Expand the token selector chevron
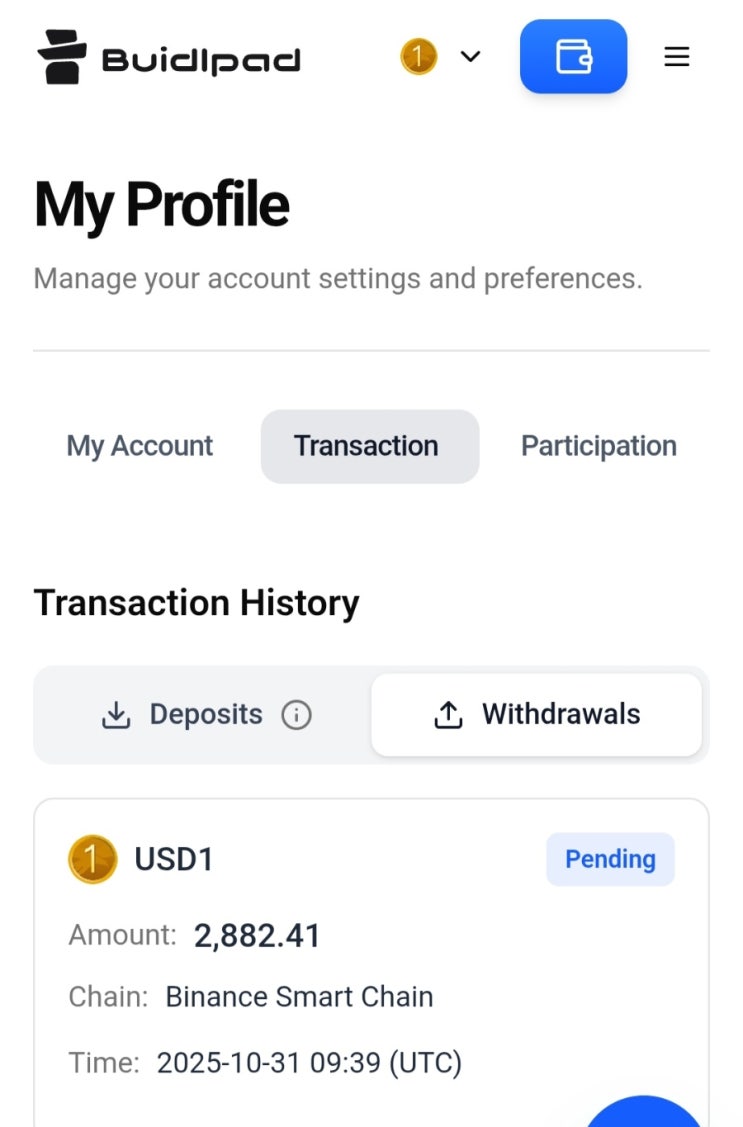The width and height of the screenshot is (743, 1127). coord(470,57)
